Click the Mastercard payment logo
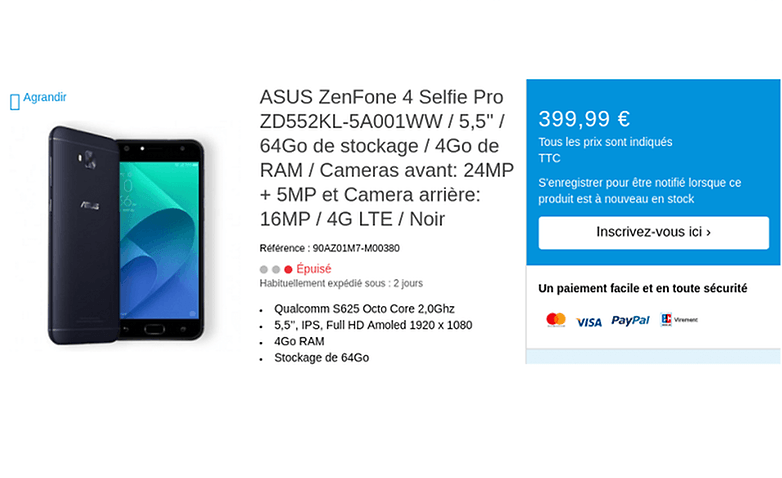782x478 pixels. 556,320
